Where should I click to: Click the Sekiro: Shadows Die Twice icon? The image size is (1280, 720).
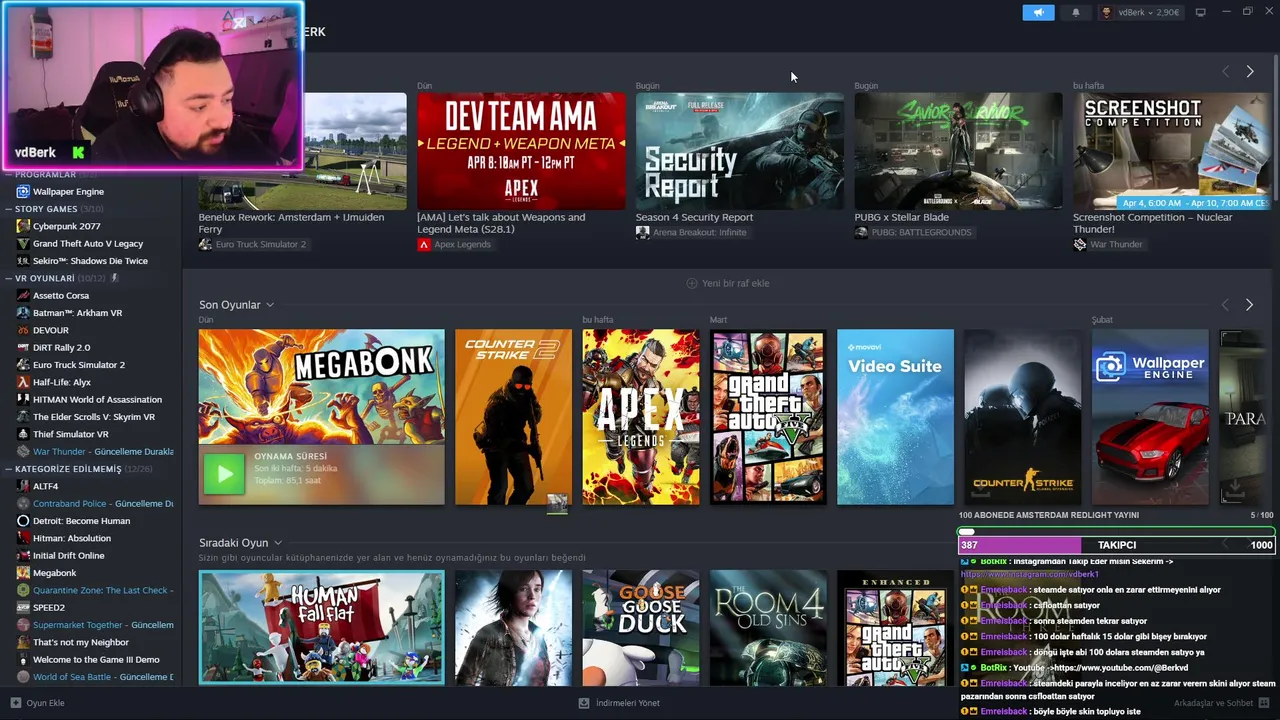pos(23,261)
